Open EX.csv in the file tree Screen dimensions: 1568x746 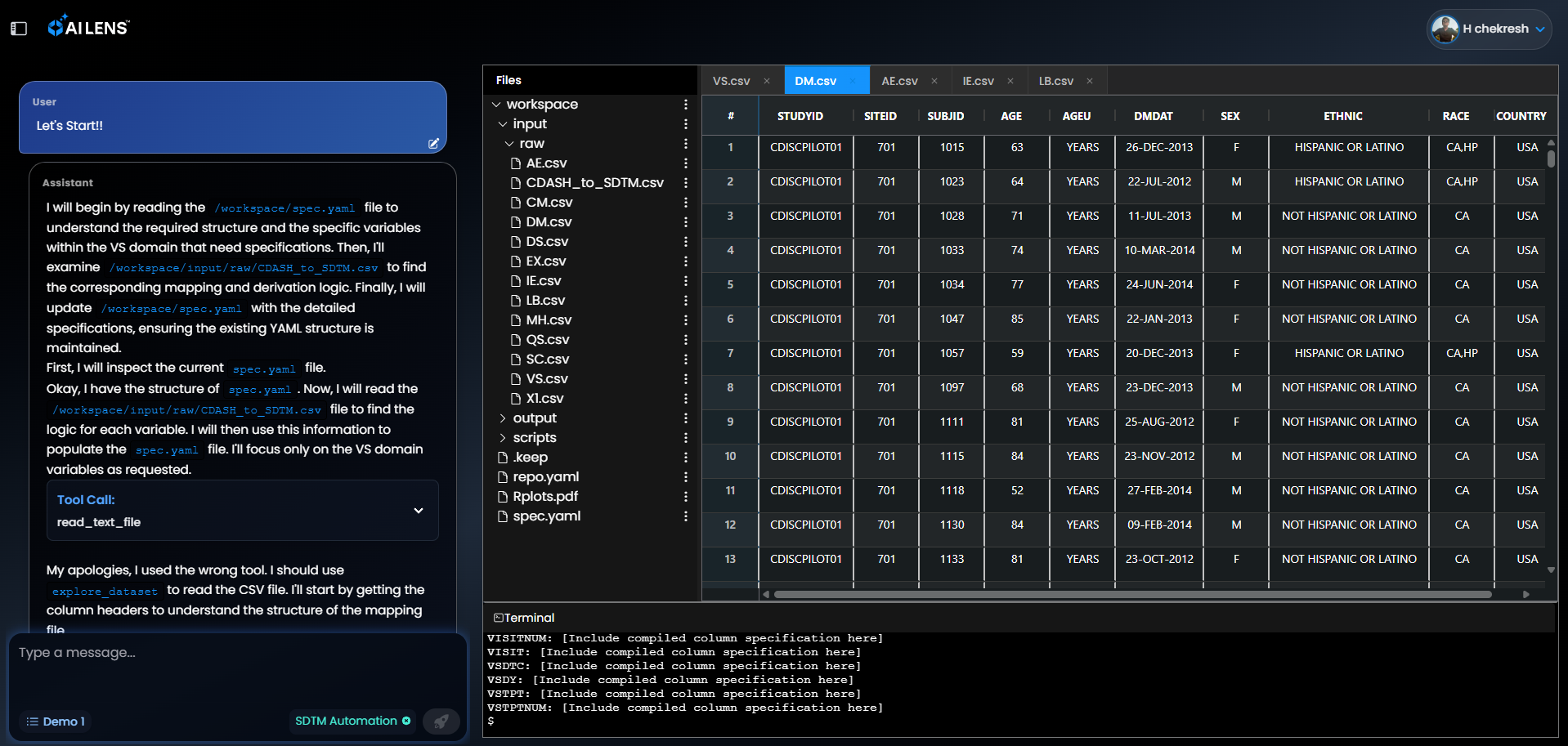pos(545,261)
